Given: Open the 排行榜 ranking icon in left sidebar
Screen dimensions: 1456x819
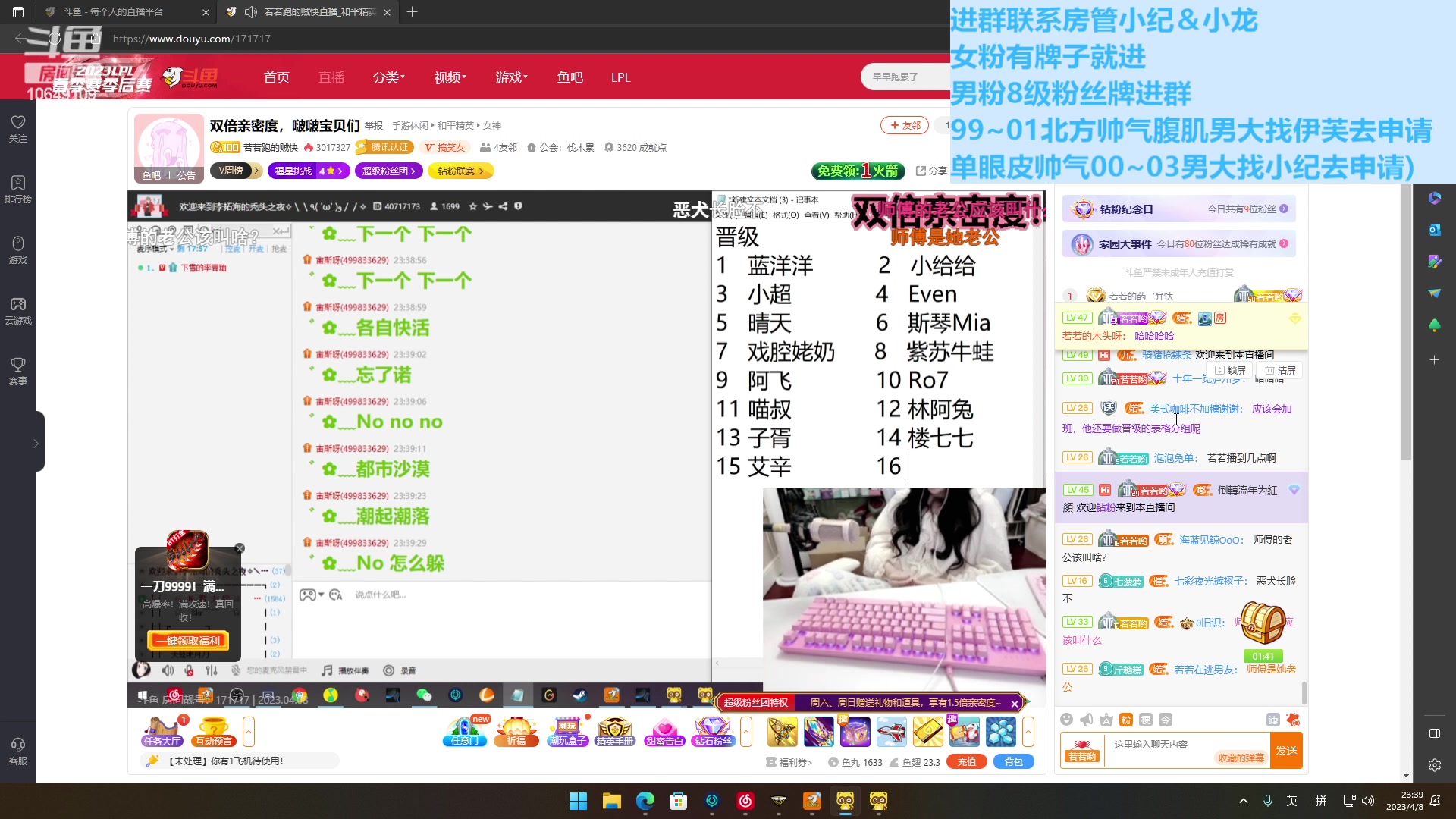Looking at the screenshot, I should pyautogui.click(x=17, y=187).
